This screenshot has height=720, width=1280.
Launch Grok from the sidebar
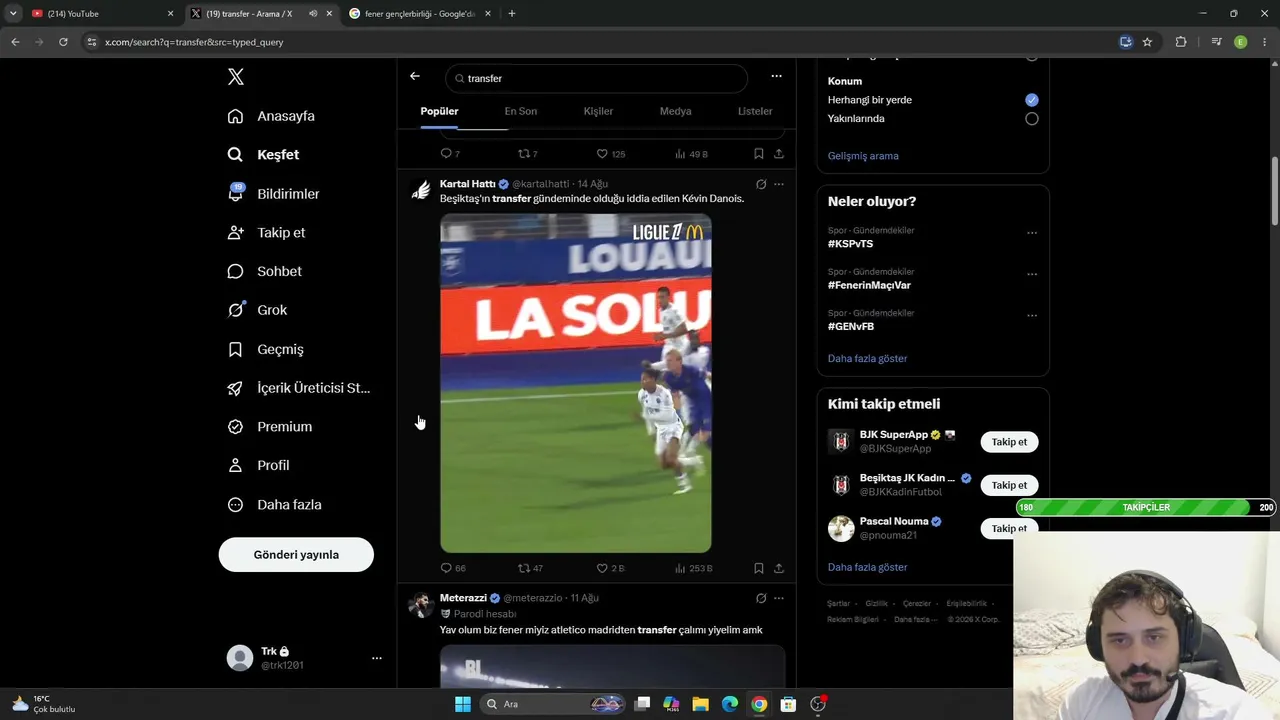(x=257, y=310)
